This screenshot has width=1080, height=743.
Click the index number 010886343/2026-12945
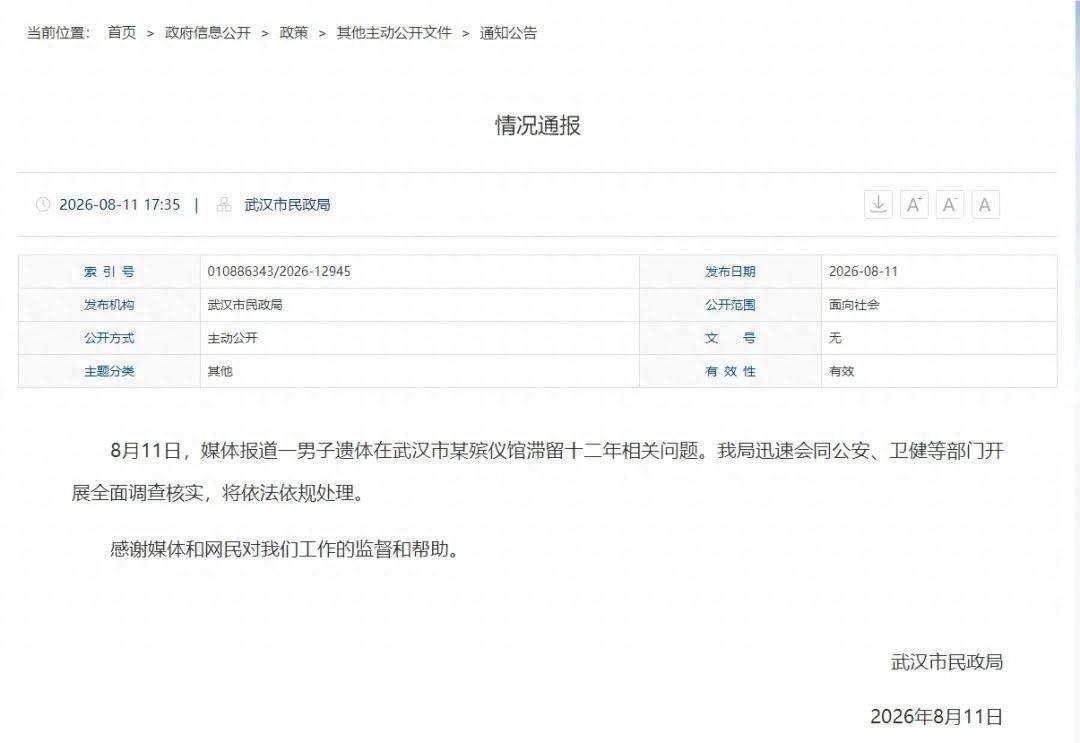click(x=279, y=271)
